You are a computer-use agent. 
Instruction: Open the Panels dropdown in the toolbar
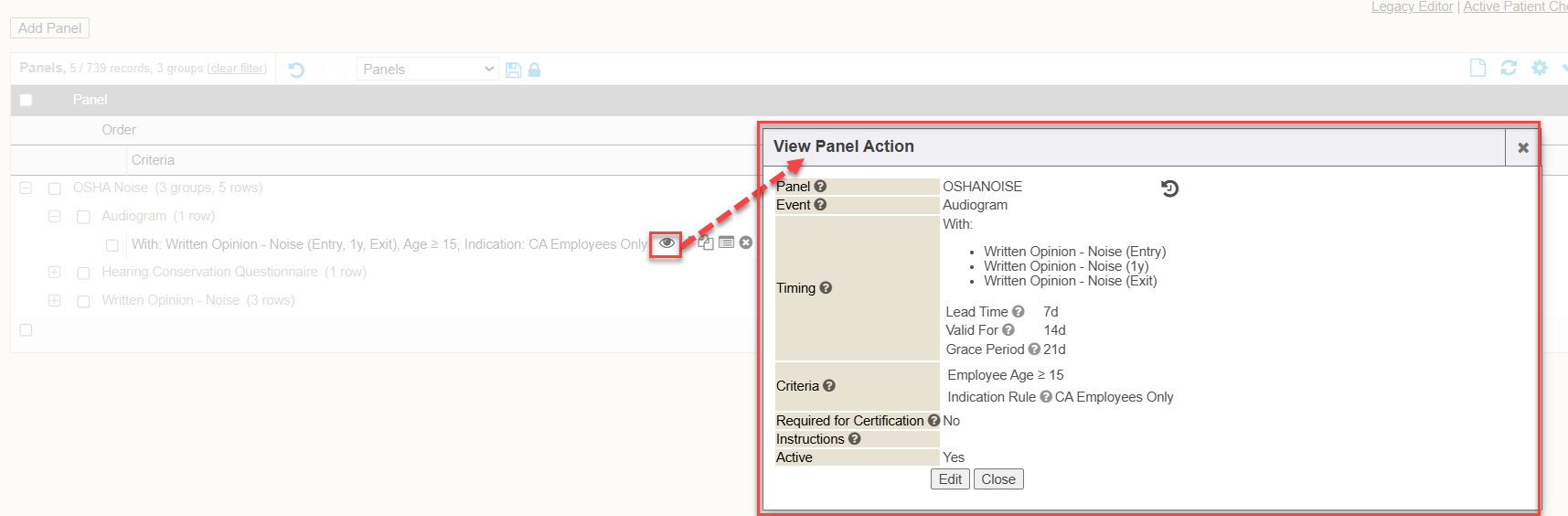(x=427, y=70)
